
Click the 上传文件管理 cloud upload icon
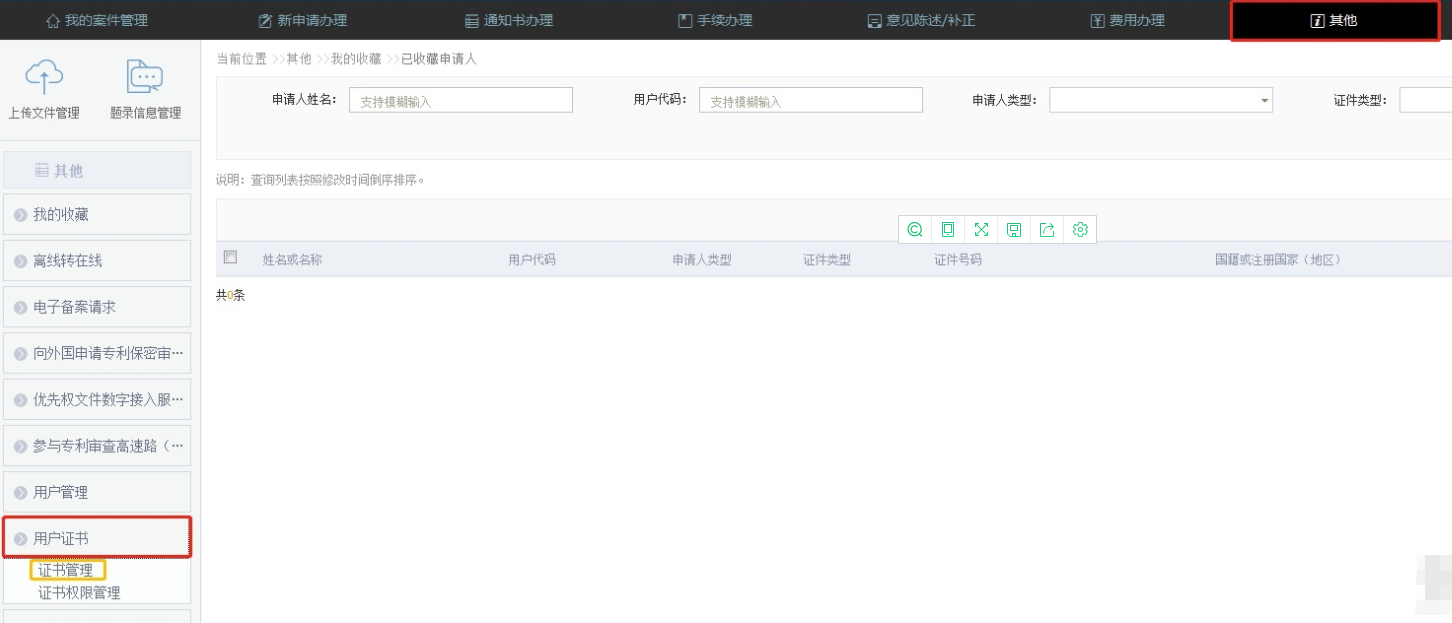coord(44,77)
